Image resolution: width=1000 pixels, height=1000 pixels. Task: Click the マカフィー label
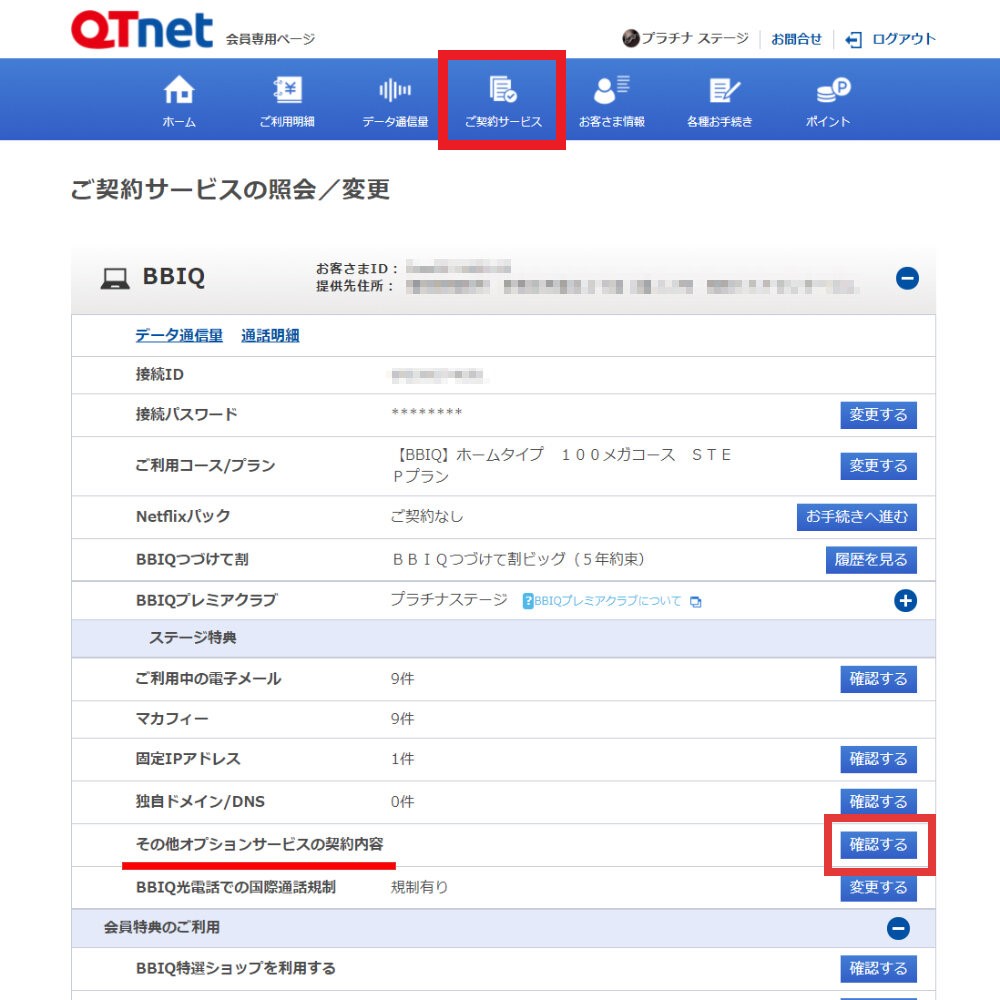pos(172,719)
